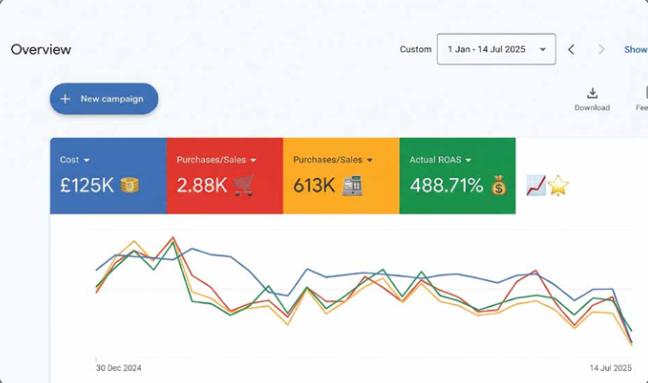Click the money bag icon beside 488.71%

point(499,185)
